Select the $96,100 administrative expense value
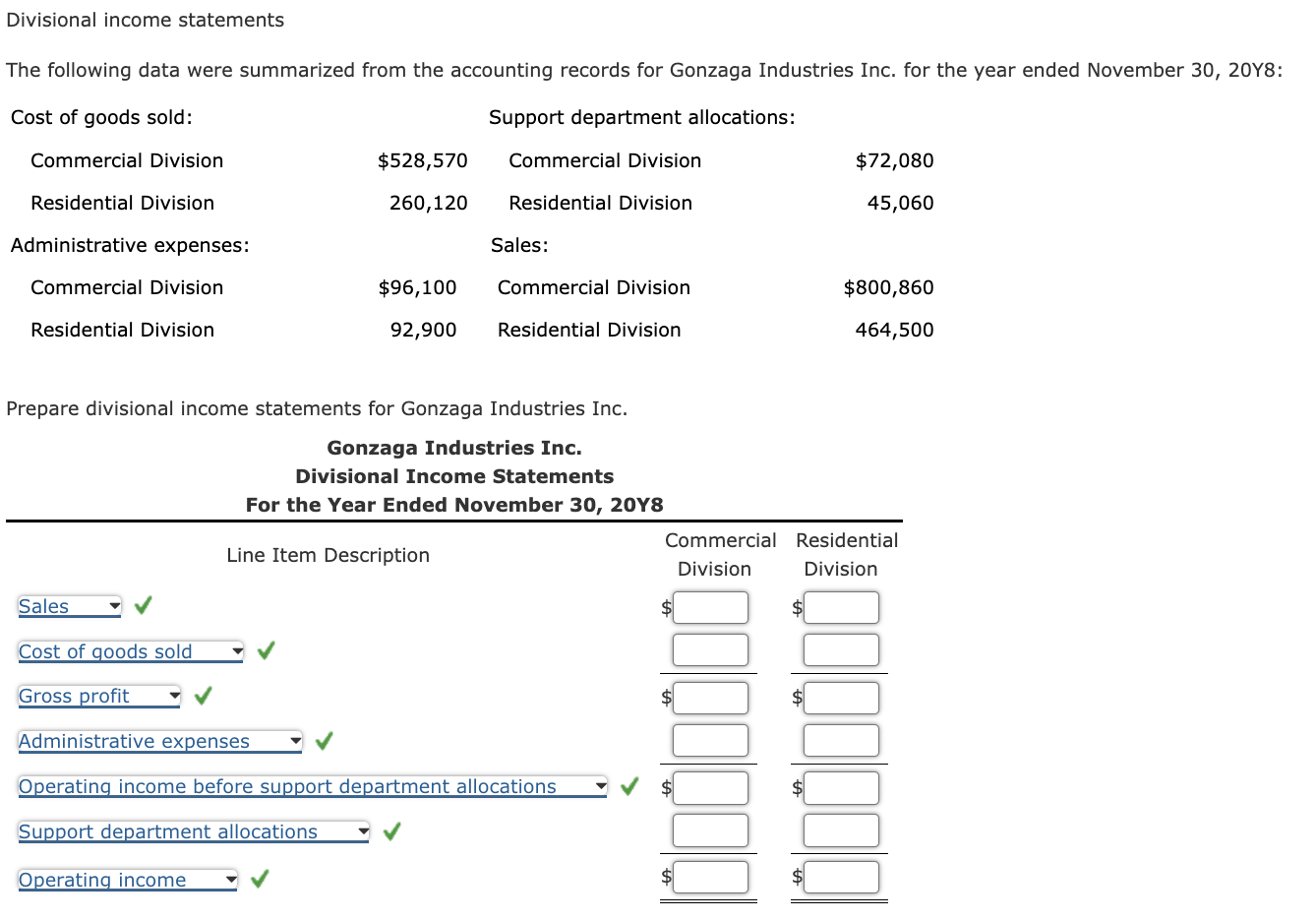1316x921 pixels. 418,287
